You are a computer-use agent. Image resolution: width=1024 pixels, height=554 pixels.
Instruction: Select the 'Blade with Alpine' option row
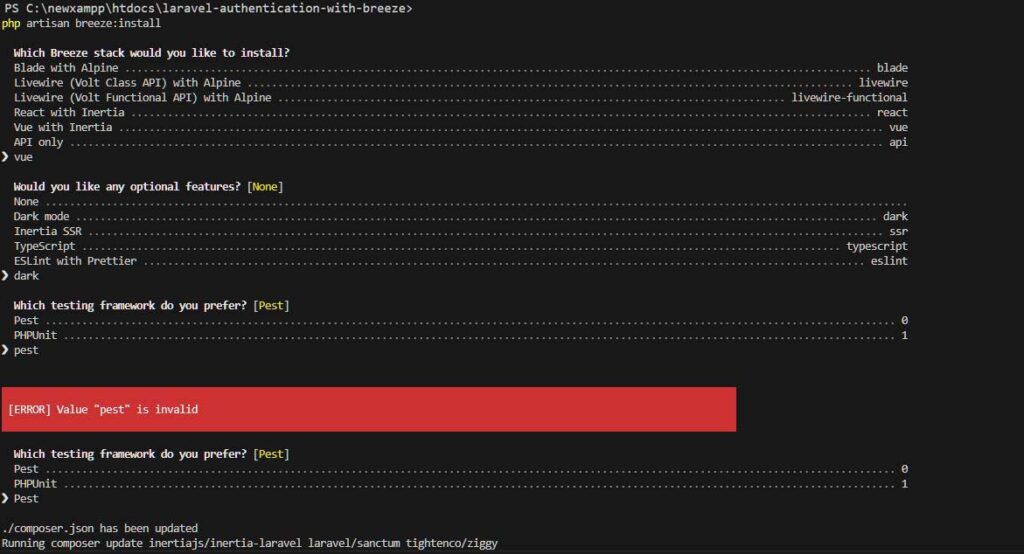[460, 68]
